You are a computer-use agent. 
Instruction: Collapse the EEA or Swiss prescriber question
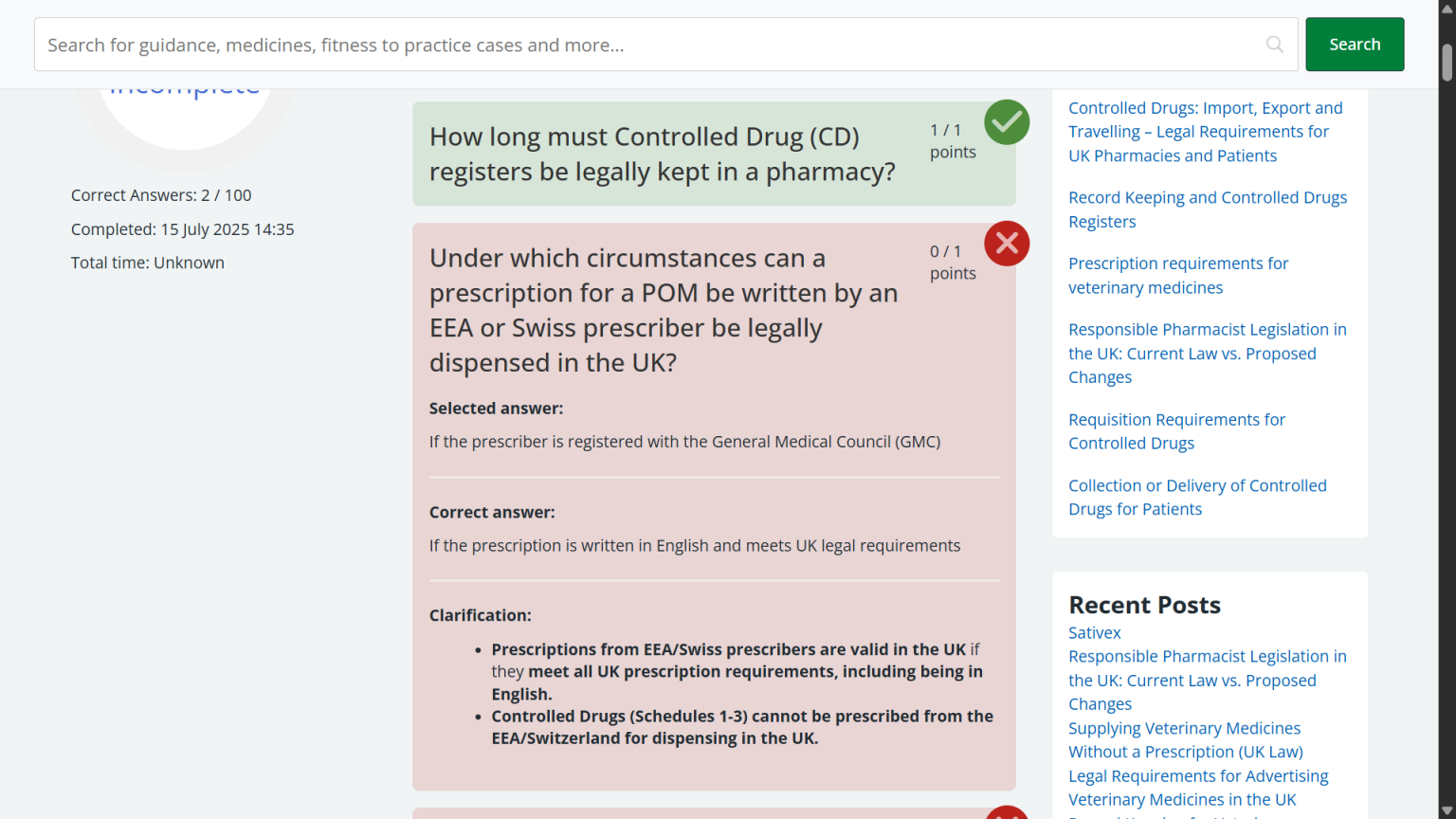(x=662, y=310)
